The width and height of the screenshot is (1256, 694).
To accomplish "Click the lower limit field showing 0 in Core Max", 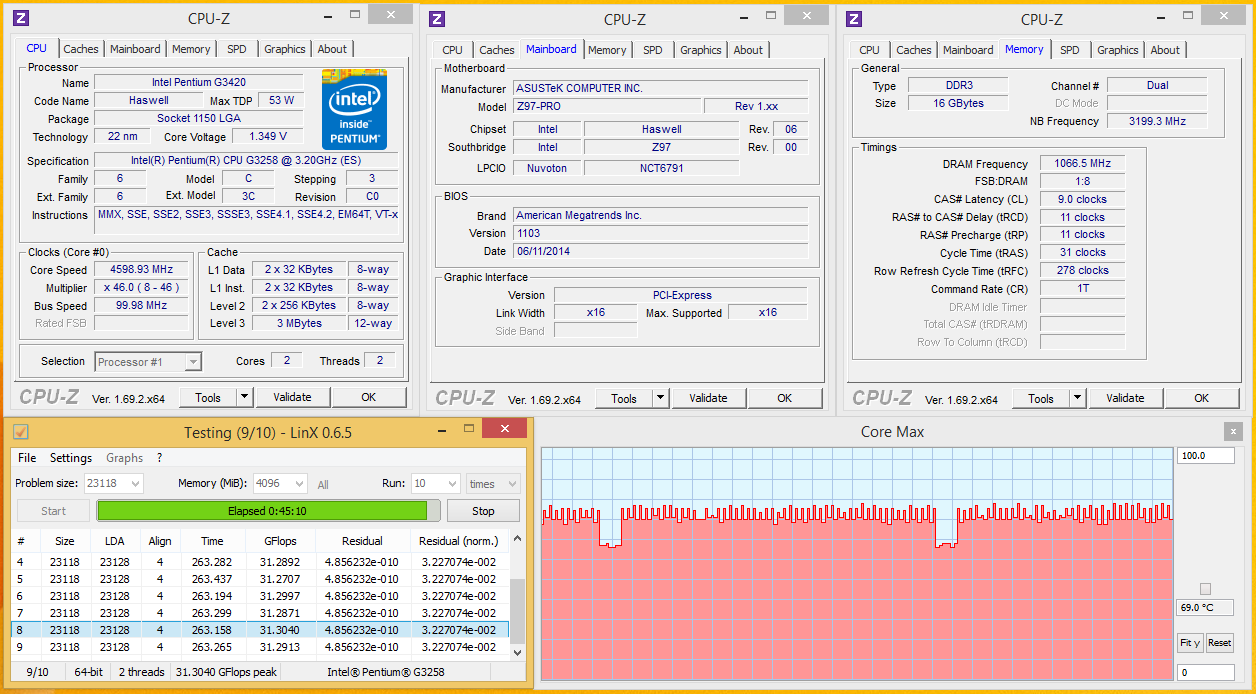I will tap(1205, 673).
